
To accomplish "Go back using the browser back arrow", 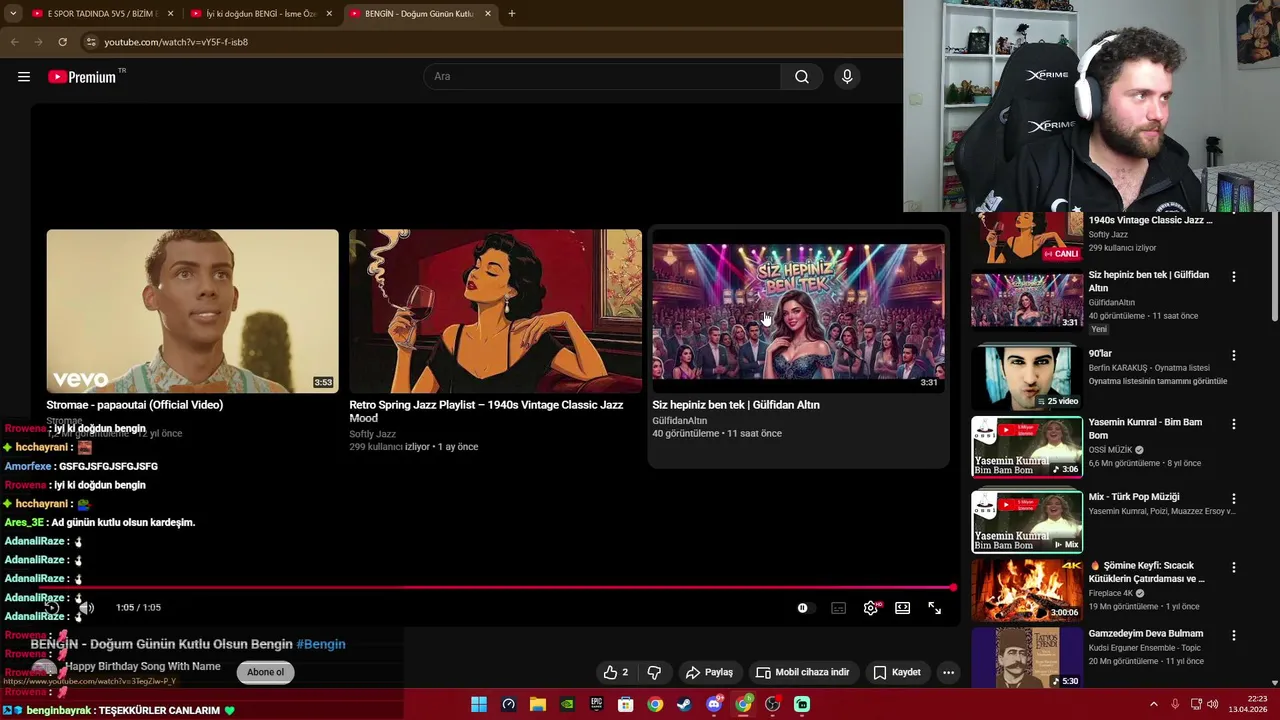I will point(14,42).
